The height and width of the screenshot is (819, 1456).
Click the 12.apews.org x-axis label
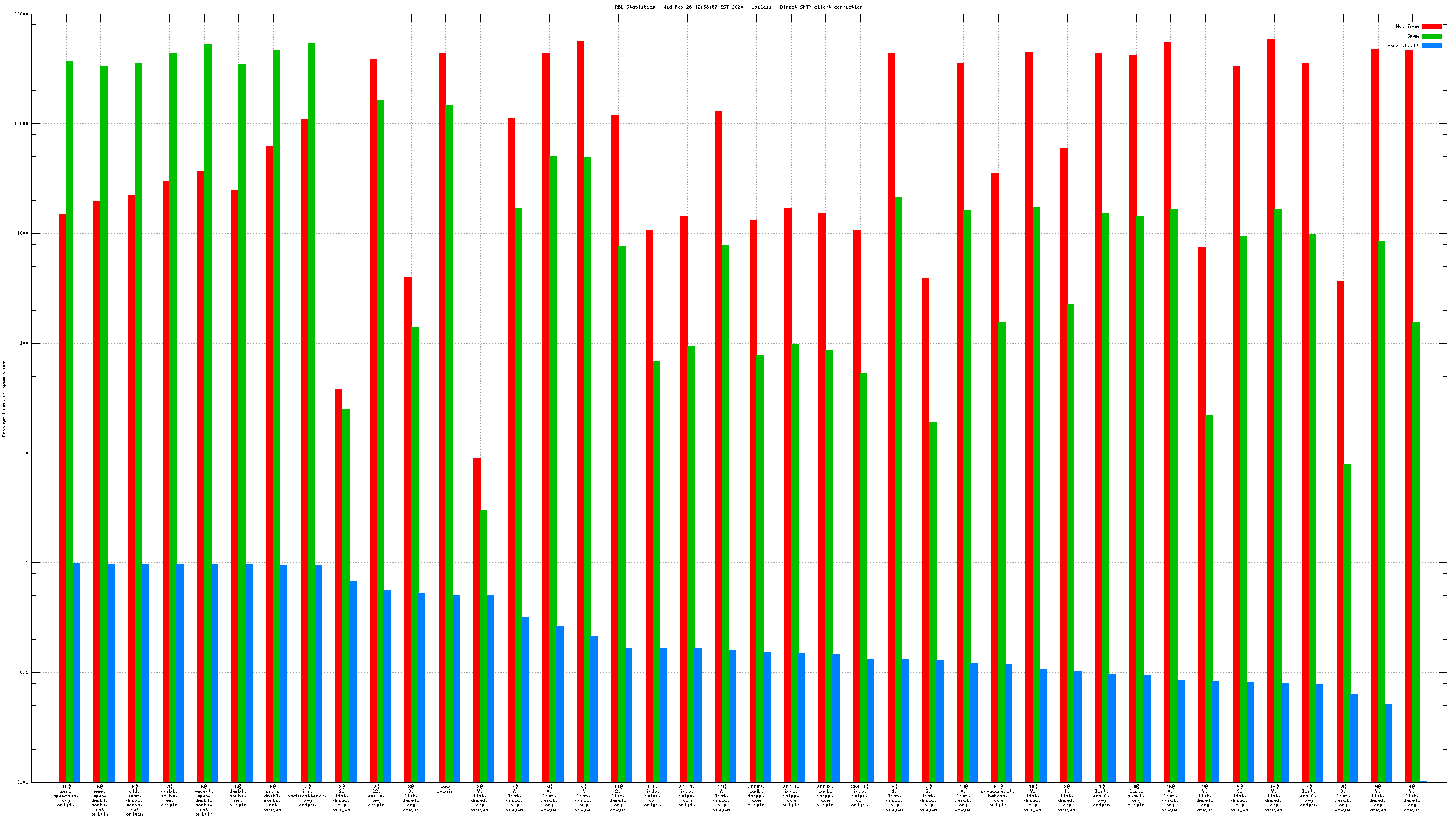(x=376, y=796)
